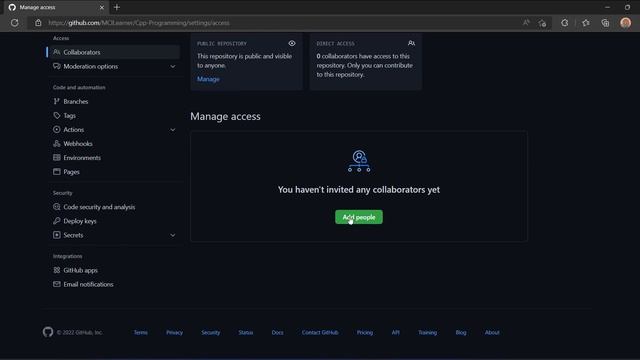
Task: Click the GitHub apps grid icon
Action: coord(57,270)
